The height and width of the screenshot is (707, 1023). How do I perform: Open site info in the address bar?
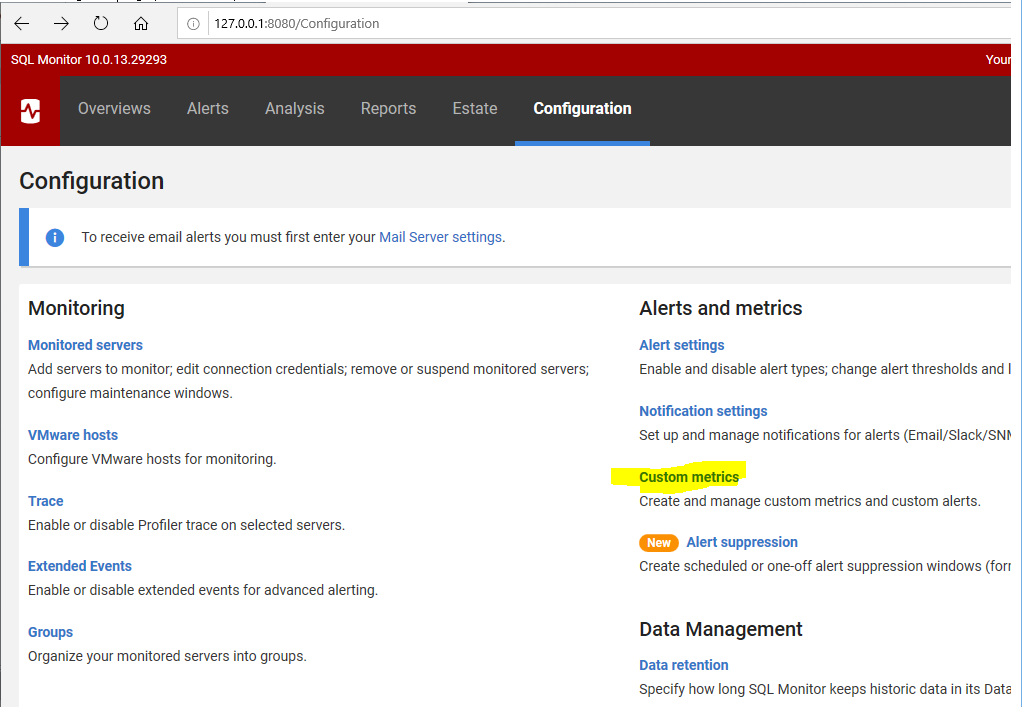coord(192,22)
